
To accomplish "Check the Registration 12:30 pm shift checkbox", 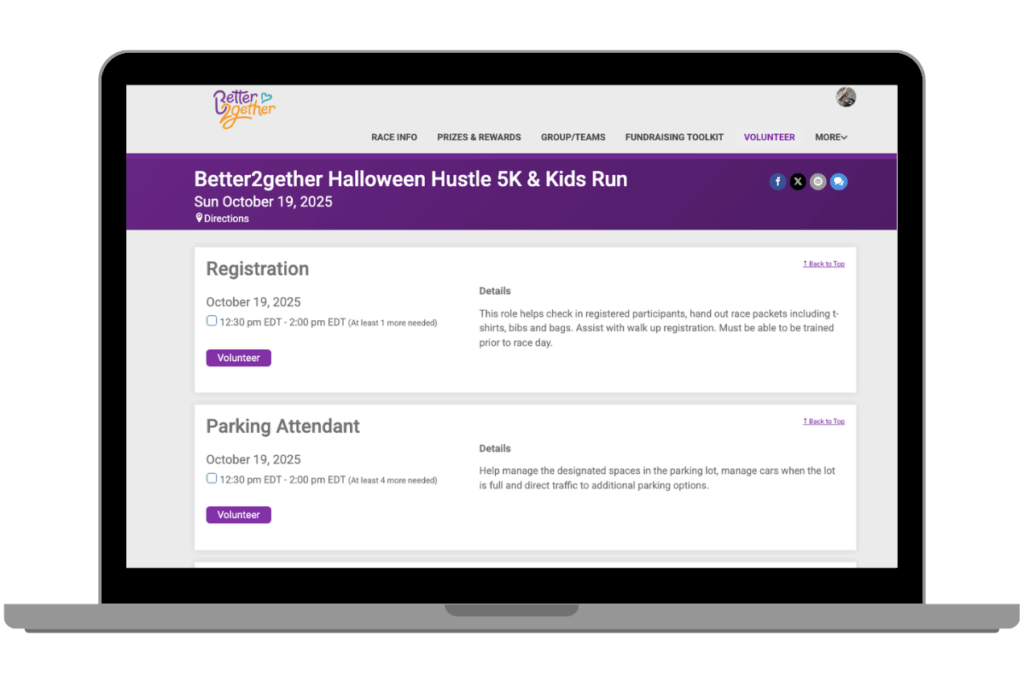I will pyautogui.click(x=212, y=321).
